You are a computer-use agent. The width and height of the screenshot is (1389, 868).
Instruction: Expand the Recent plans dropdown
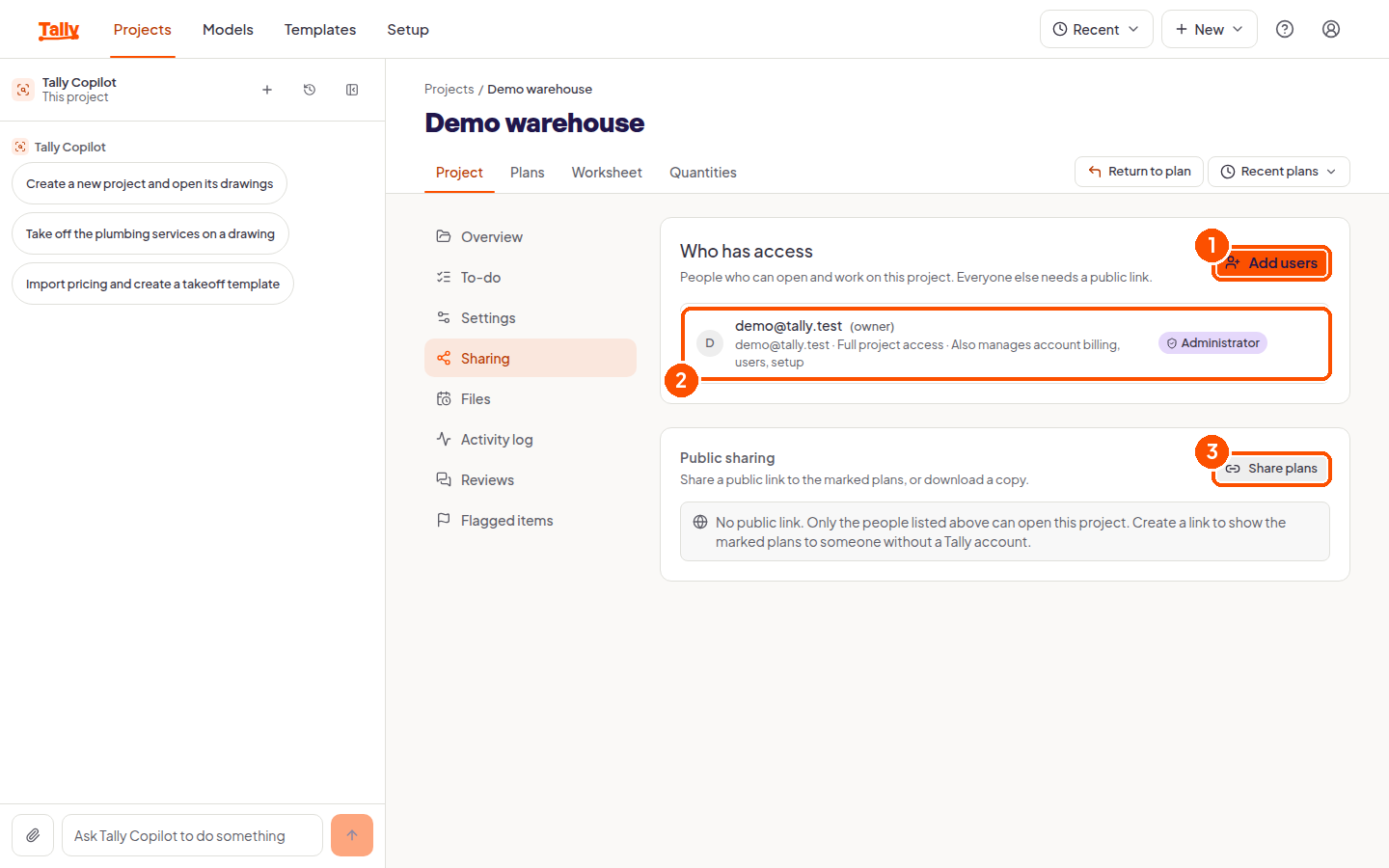click(1279, 172)
